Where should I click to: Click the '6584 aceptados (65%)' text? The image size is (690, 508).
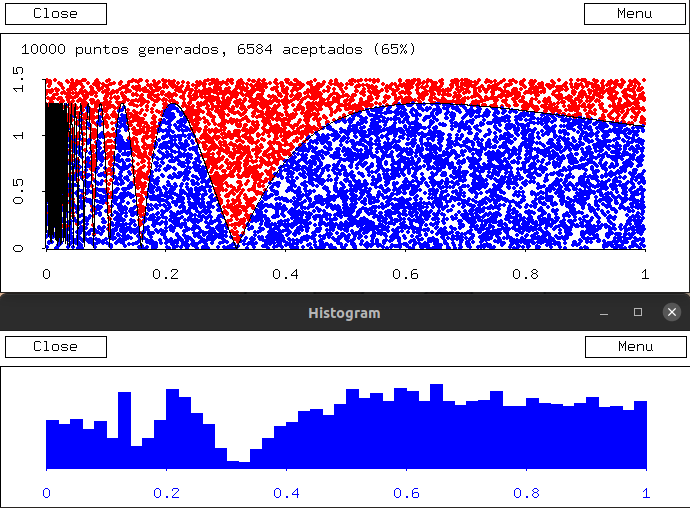pos(326,49)
